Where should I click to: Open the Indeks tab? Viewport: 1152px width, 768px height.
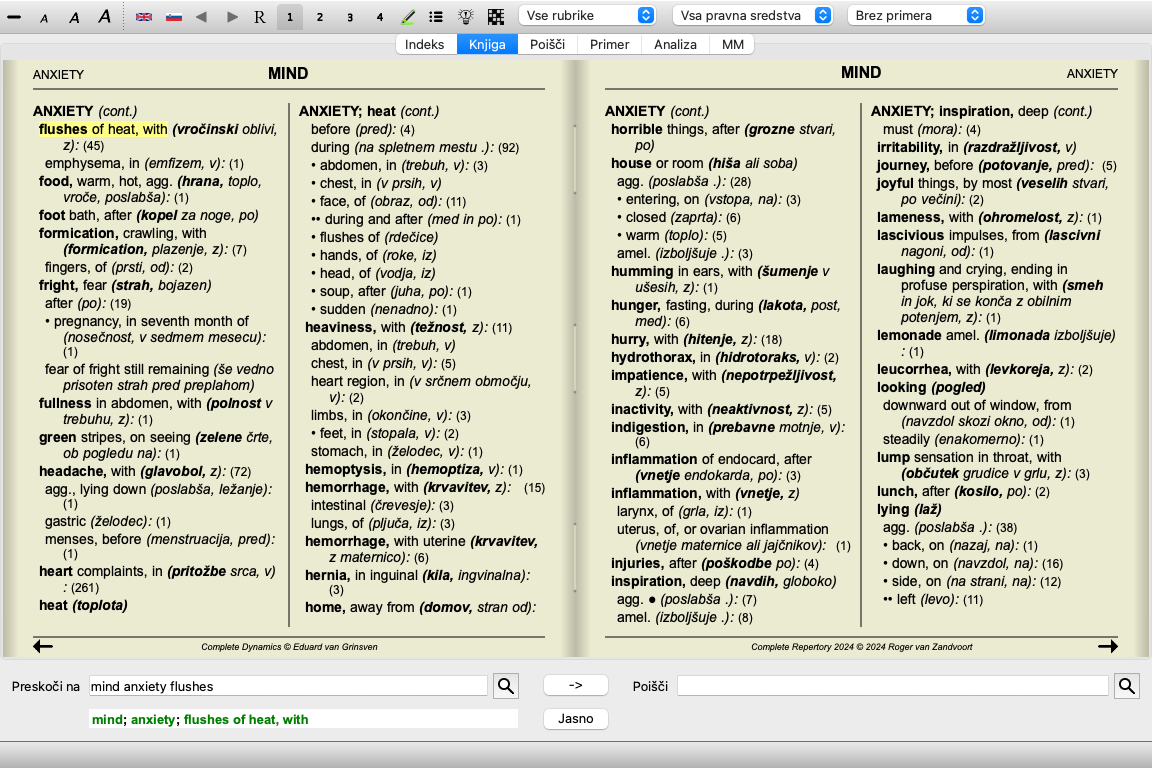tap(425, 45)
